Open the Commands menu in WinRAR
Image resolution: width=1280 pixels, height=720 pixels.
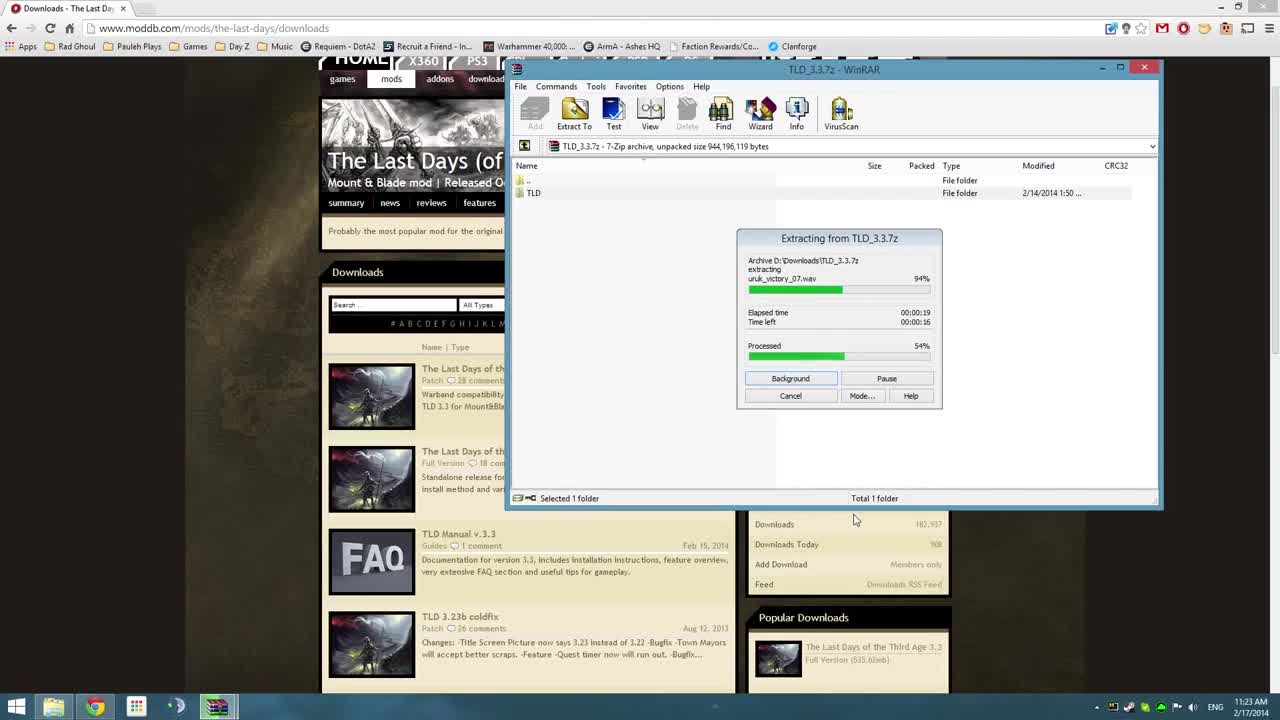(x=556, y=86)
